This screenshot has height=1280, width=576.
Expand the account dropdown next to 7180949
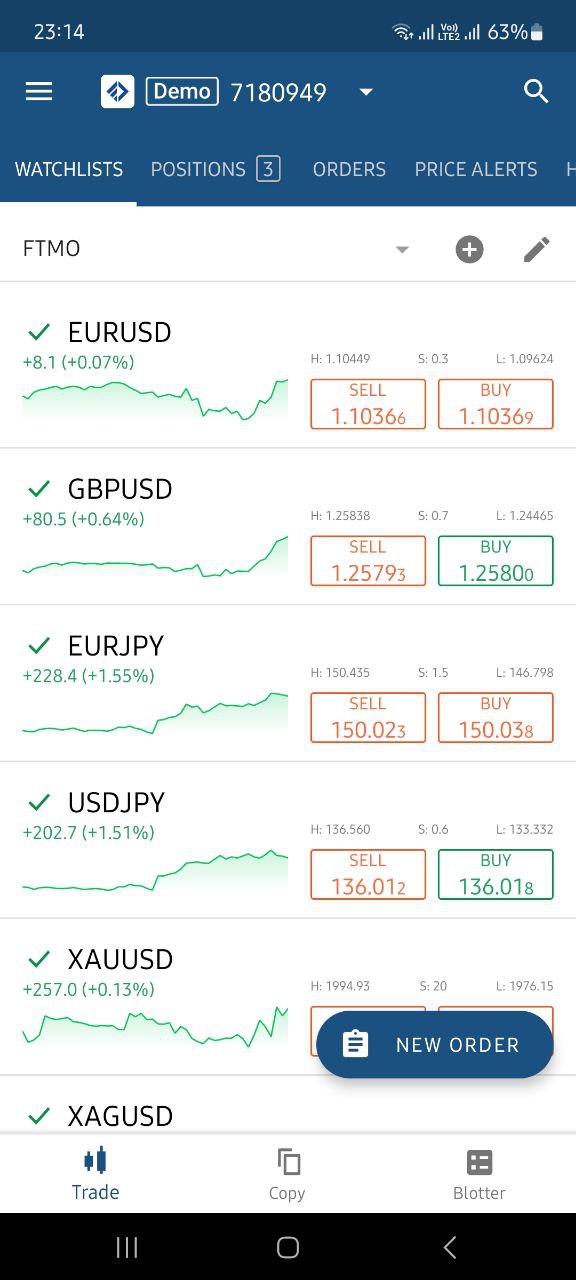[x=366, y=92]
